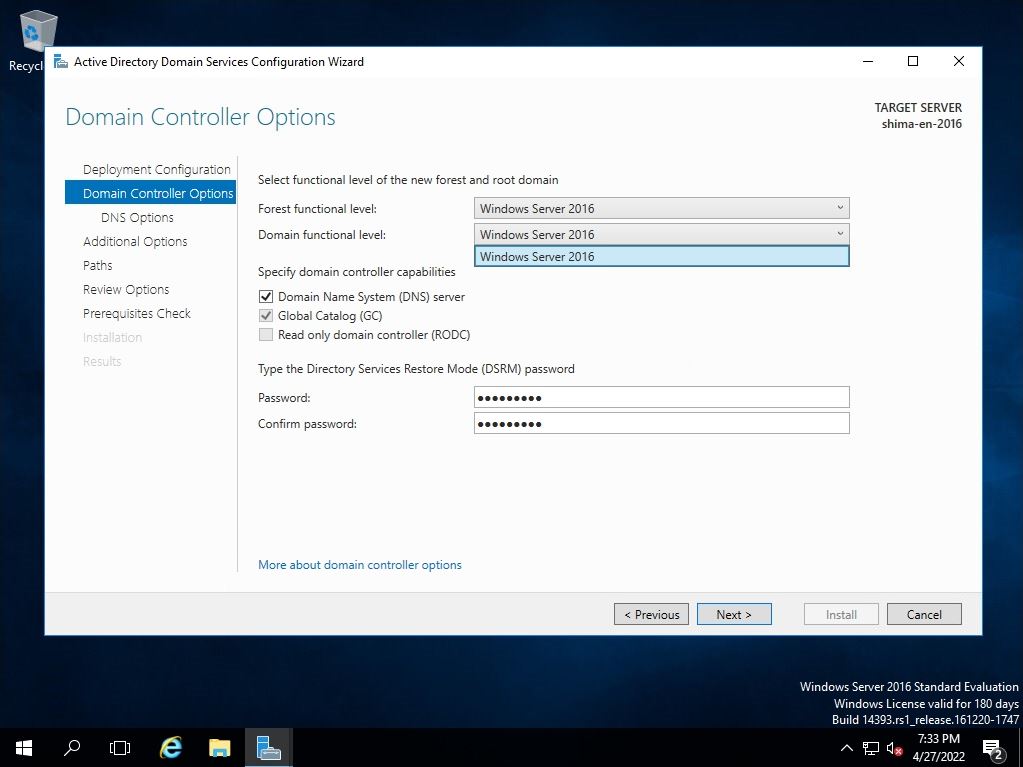Go to Paths step
The width and height of the screenshot is (1023, 767).
(97, 265)
